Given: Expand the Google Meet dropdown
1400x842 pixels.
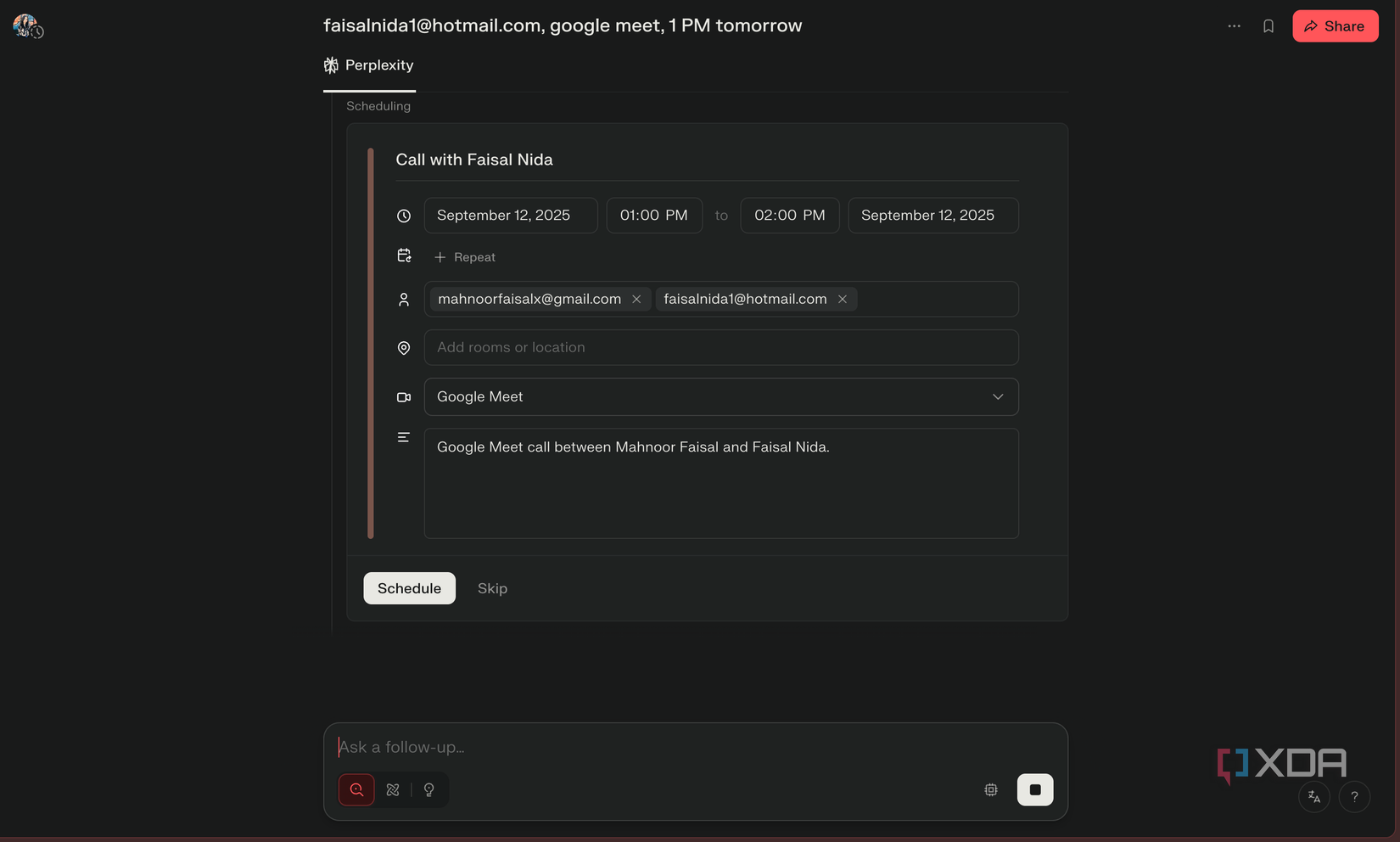Looking at the screenshot, I should pos(998,396).
